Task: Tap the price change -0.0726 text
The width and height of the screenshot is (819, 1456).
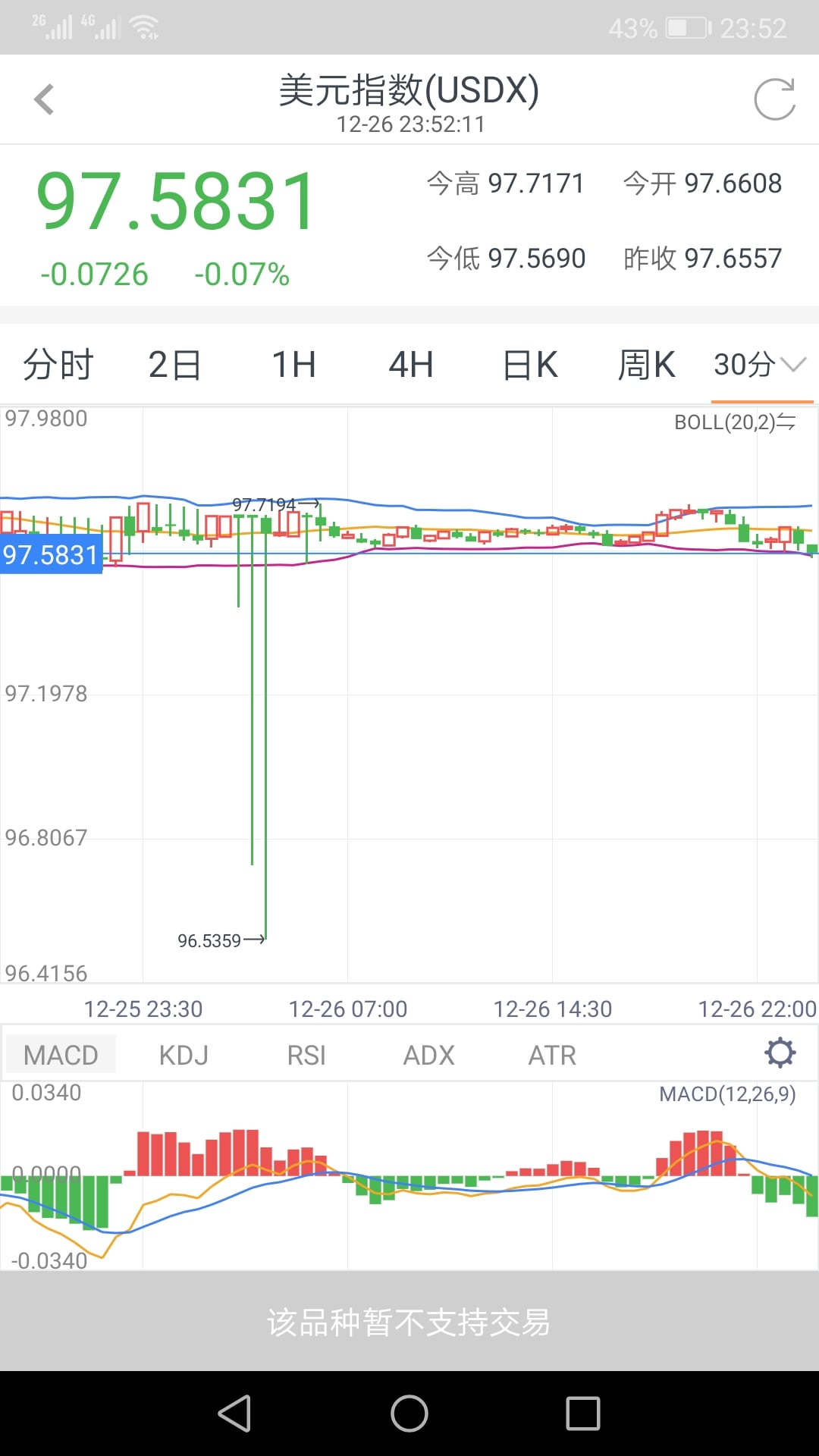Action: (94, 275)
